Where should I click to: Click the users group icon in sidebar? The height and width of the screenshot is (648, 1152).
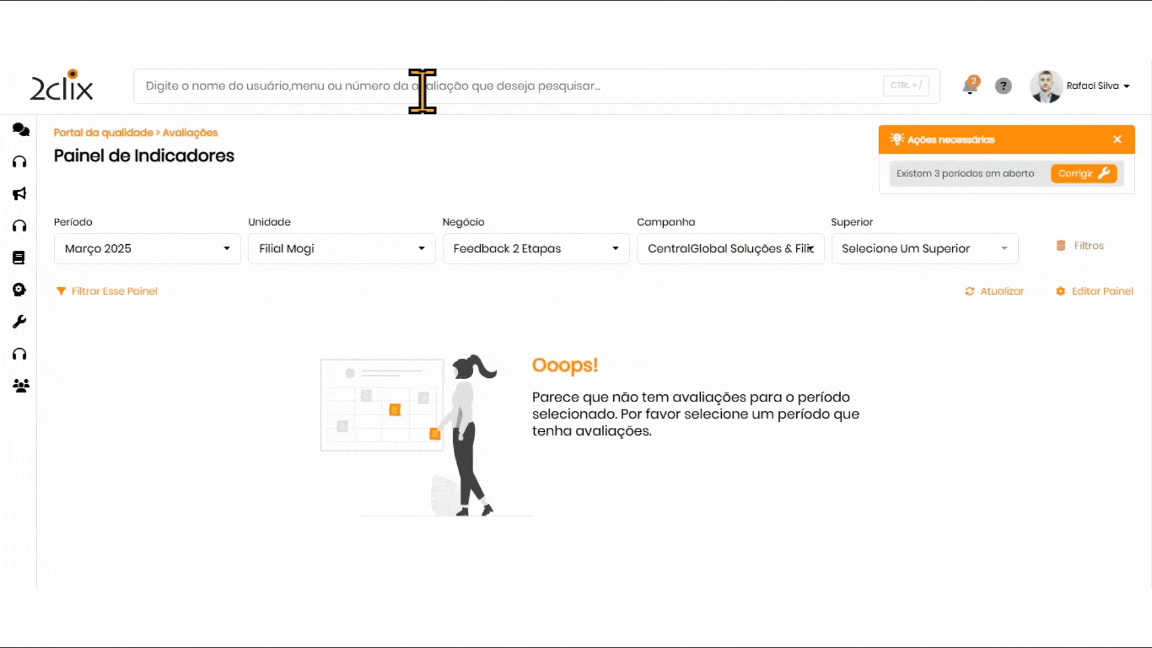coord(20,386)
